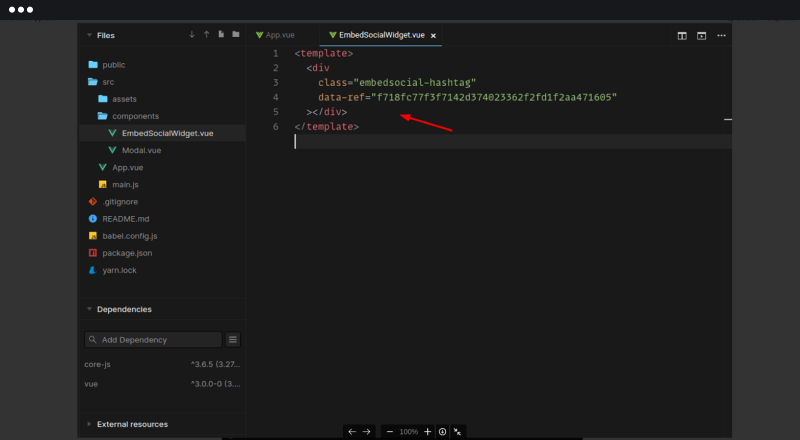Screen dimensions: 800x440
Task: Open babel.config.js file
Action: tap(130, 236)
